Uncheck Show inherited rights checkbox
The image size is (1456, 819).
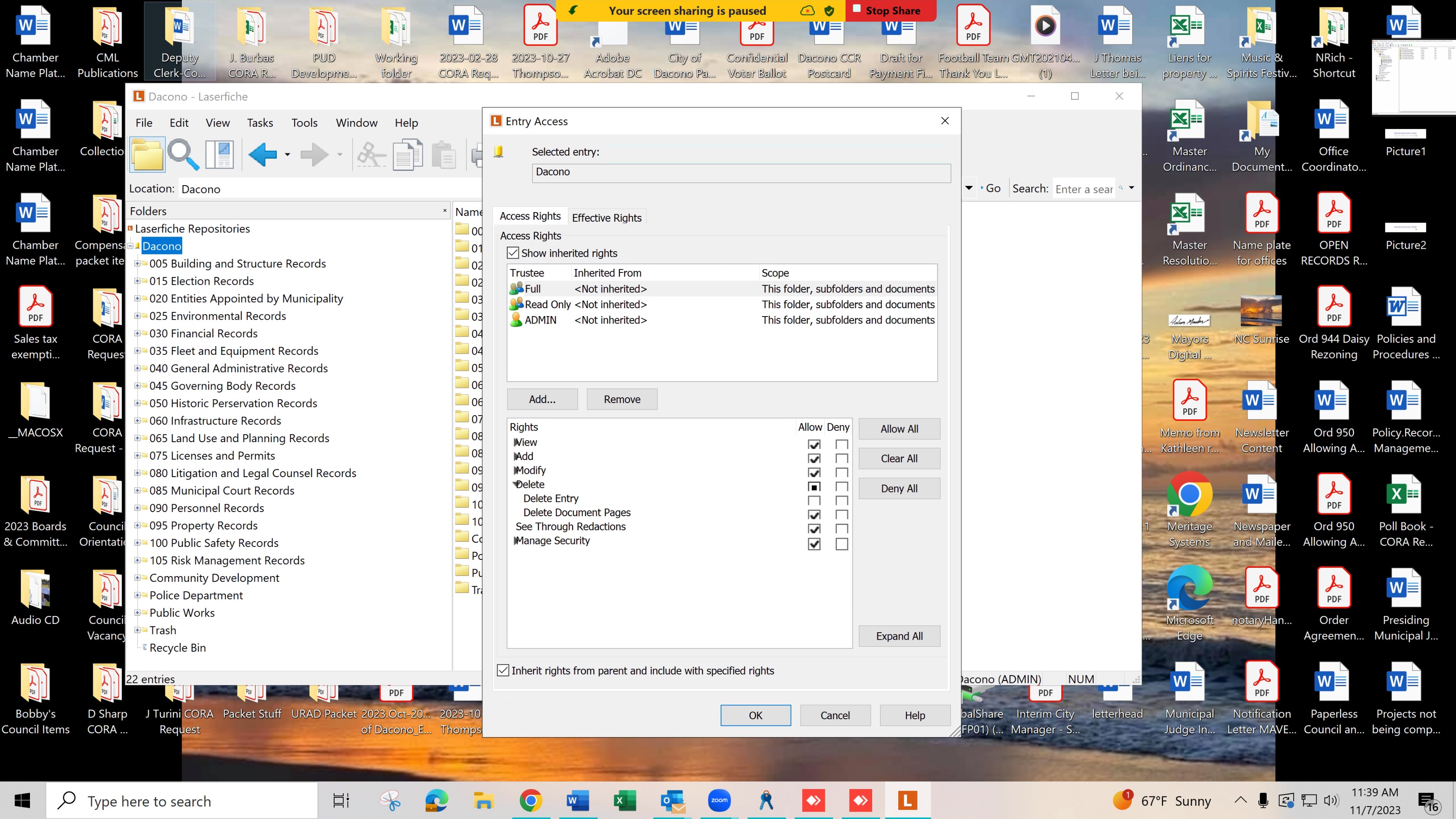click(513, 253)
